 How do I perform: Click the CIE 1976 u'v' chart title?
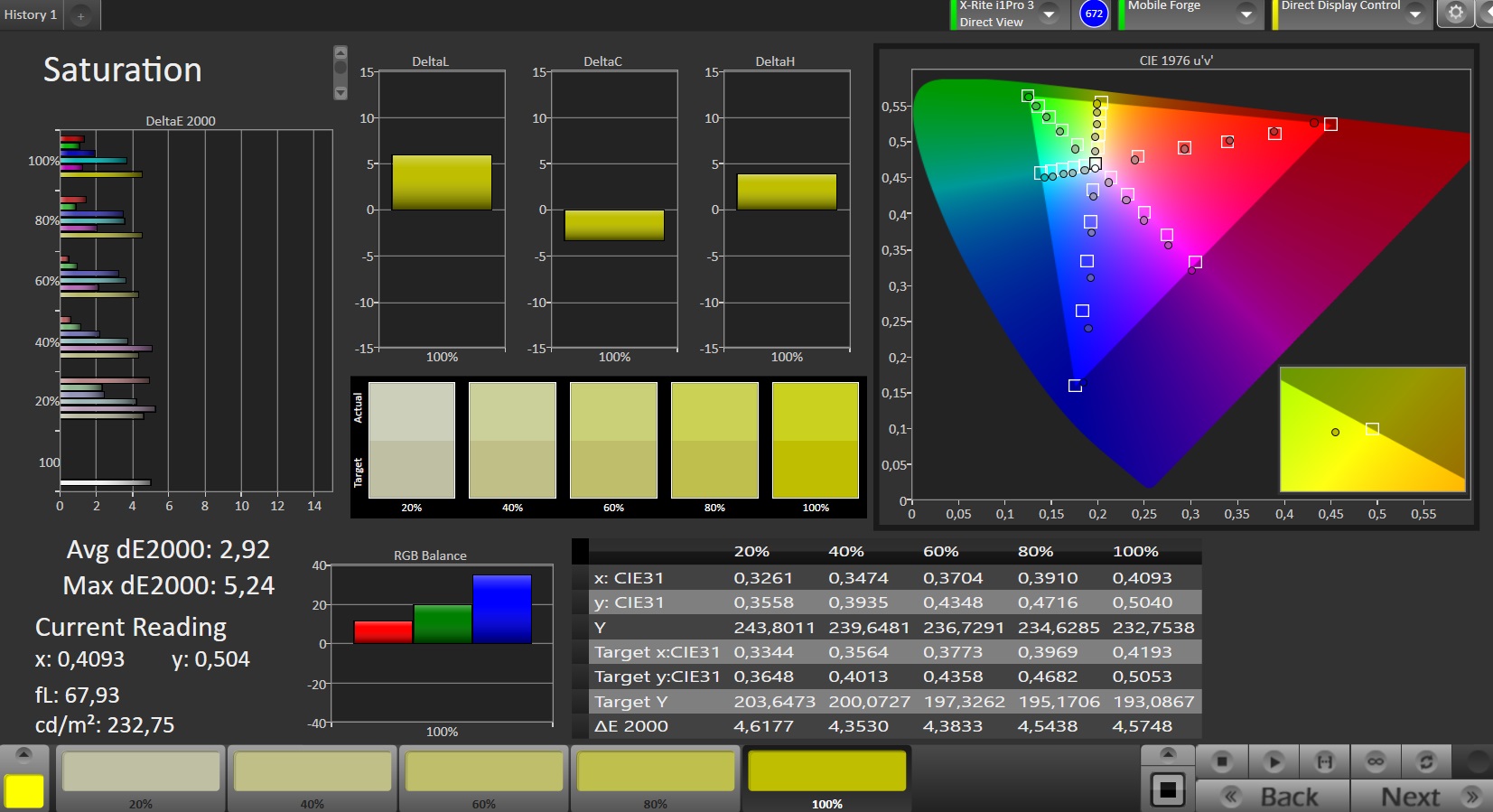click(x=1176, y=61)
